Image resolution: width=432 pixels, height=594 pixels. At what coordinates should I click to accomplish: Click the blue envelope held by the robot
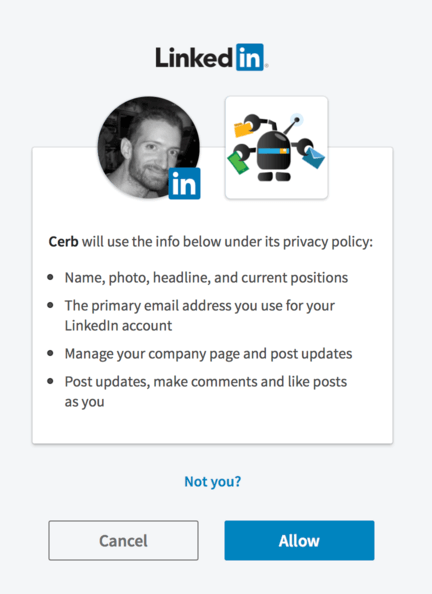click(x=313, y=158)
